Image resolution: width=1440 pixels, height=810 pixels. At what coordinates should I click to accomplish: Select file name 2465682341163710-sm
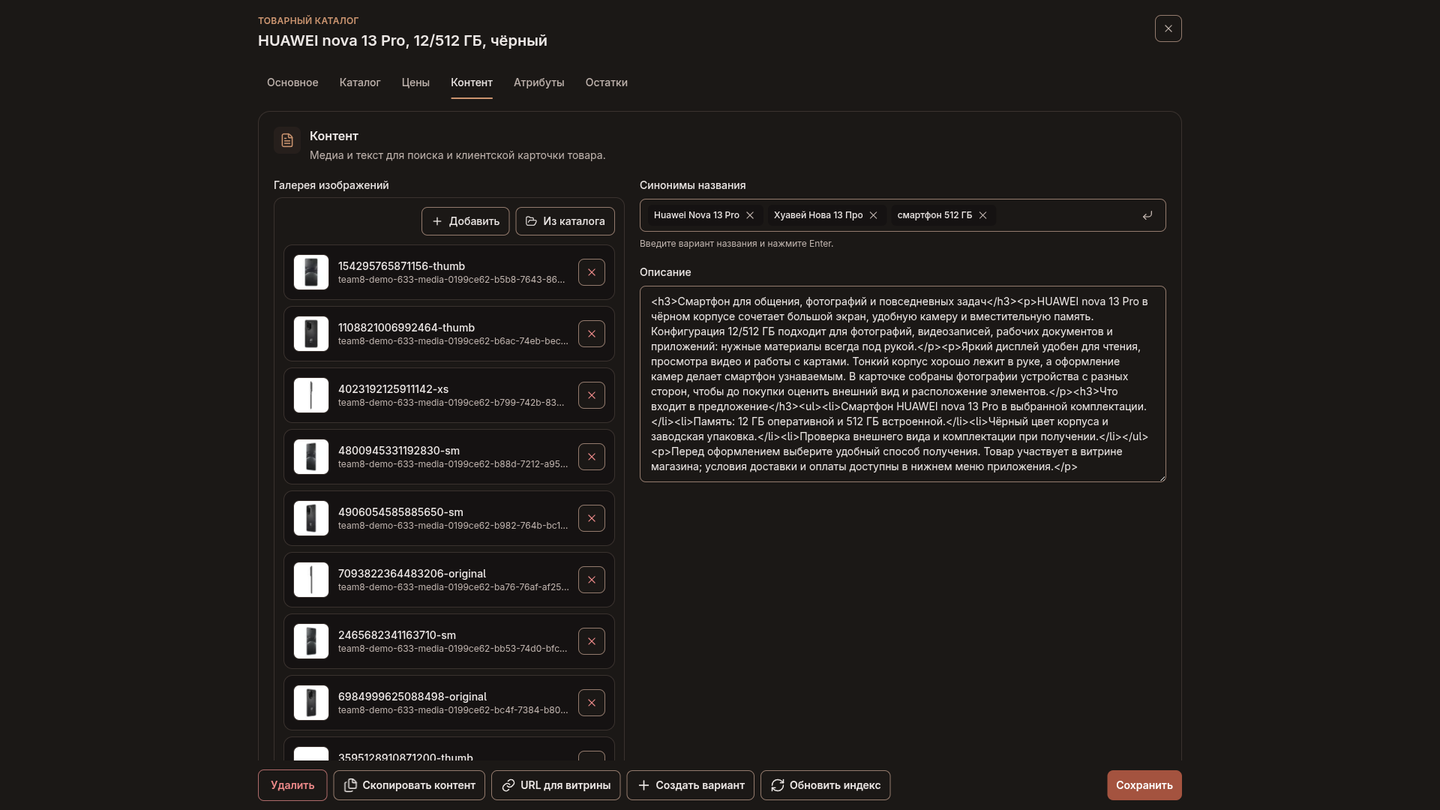(x=397, y=635)
